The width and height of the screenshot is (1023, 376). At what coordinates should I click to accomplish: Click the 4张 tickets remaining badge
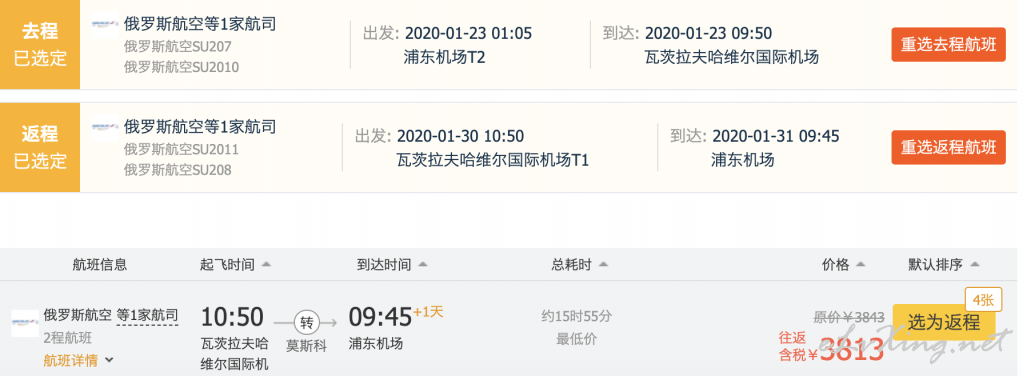(983, 300)
